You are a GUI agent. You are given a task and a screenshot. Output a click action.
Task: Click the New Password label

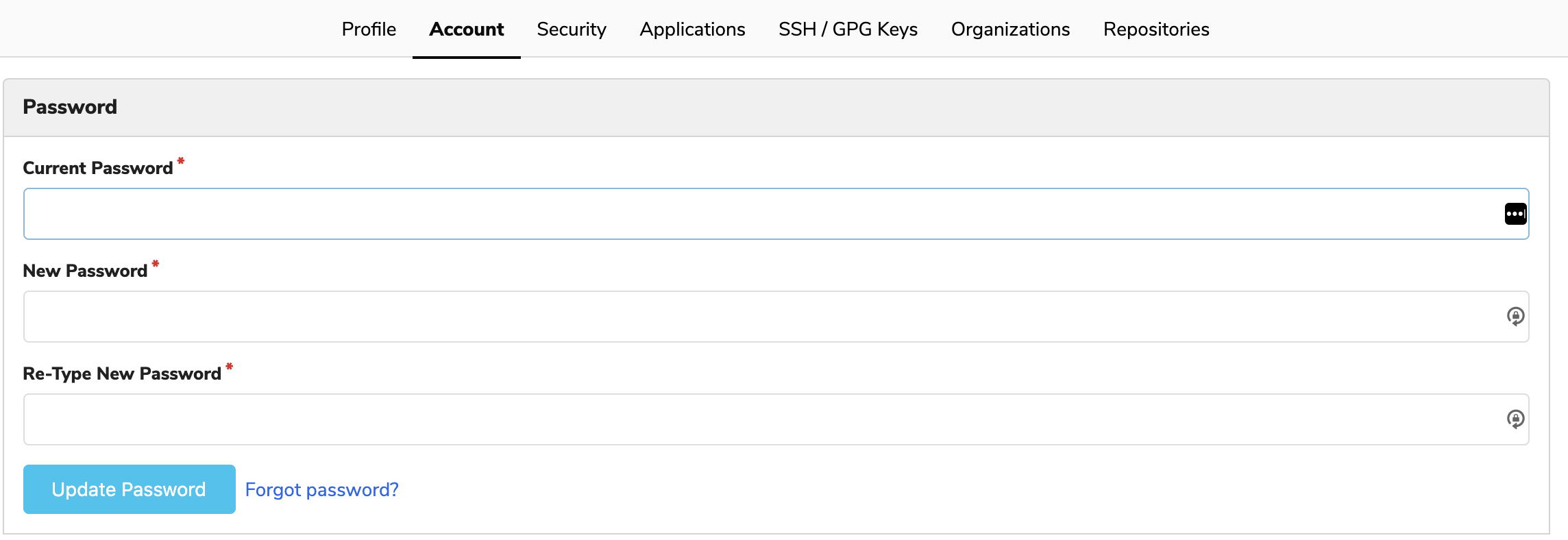point(85,271)
